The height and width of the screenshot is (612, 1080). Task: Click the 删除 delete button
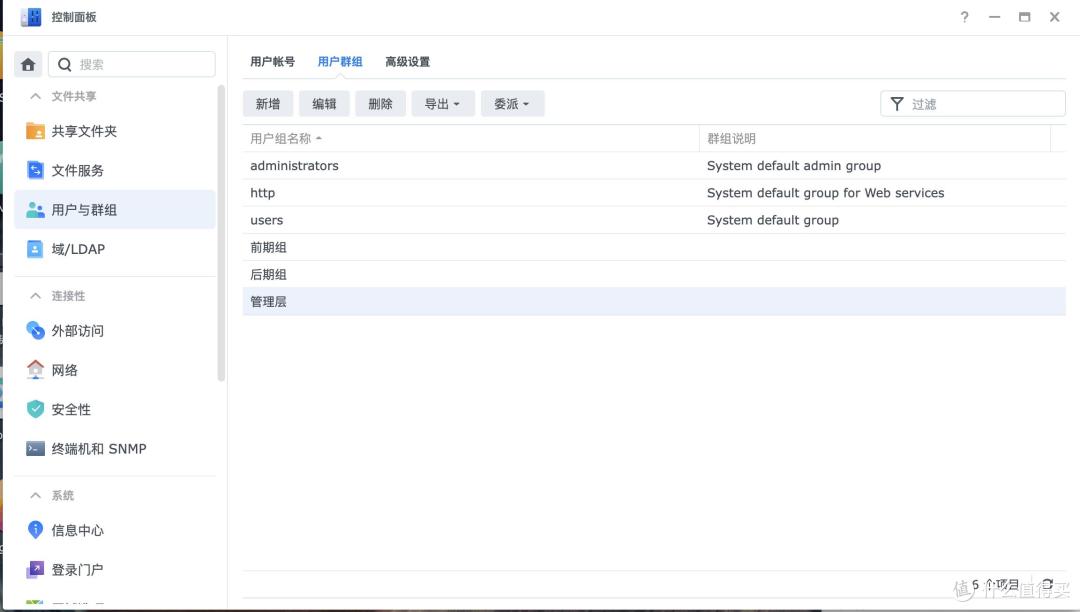[x=380, y=104]
